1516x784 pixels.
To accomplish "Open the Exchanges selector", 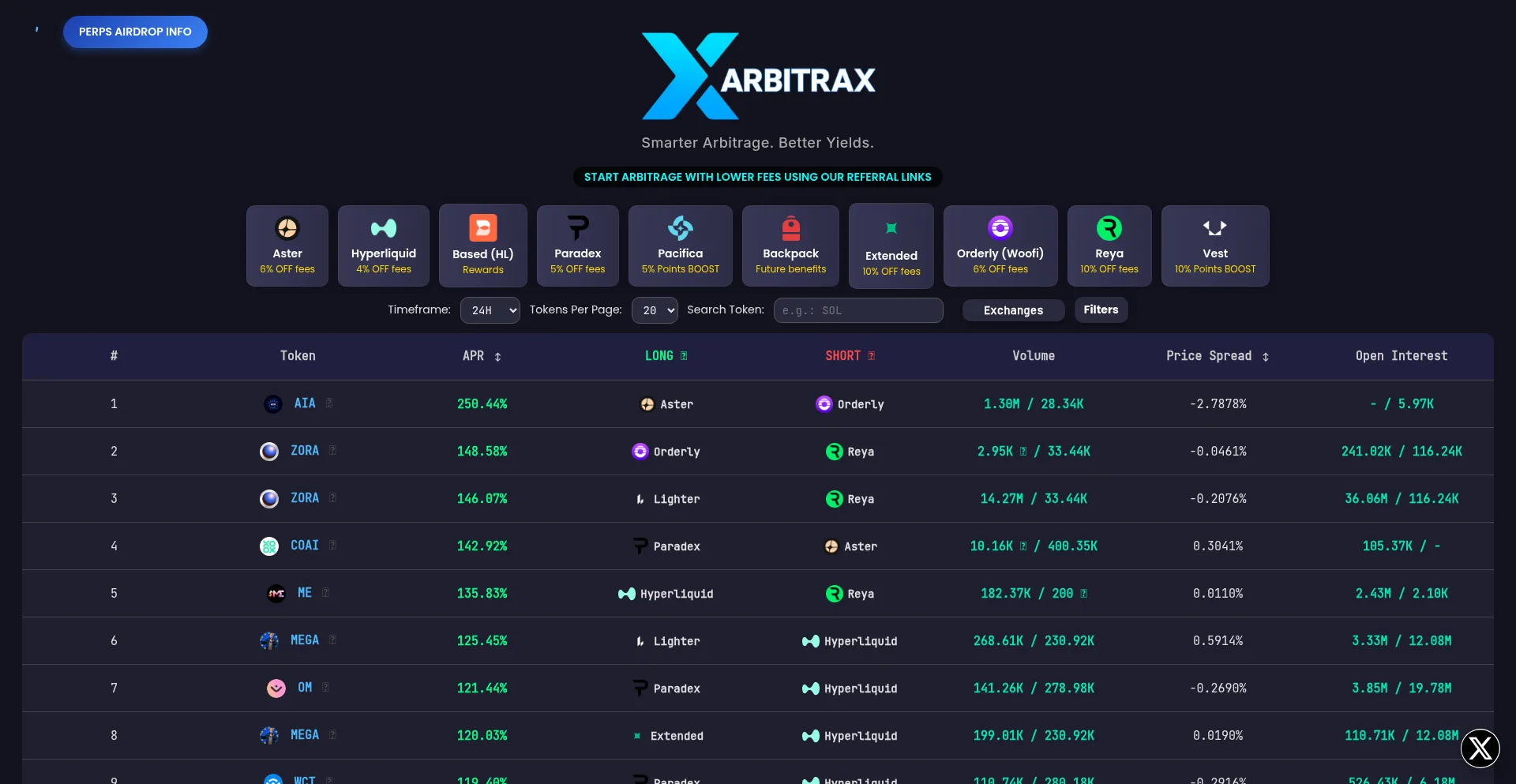I will [1013, 310].
